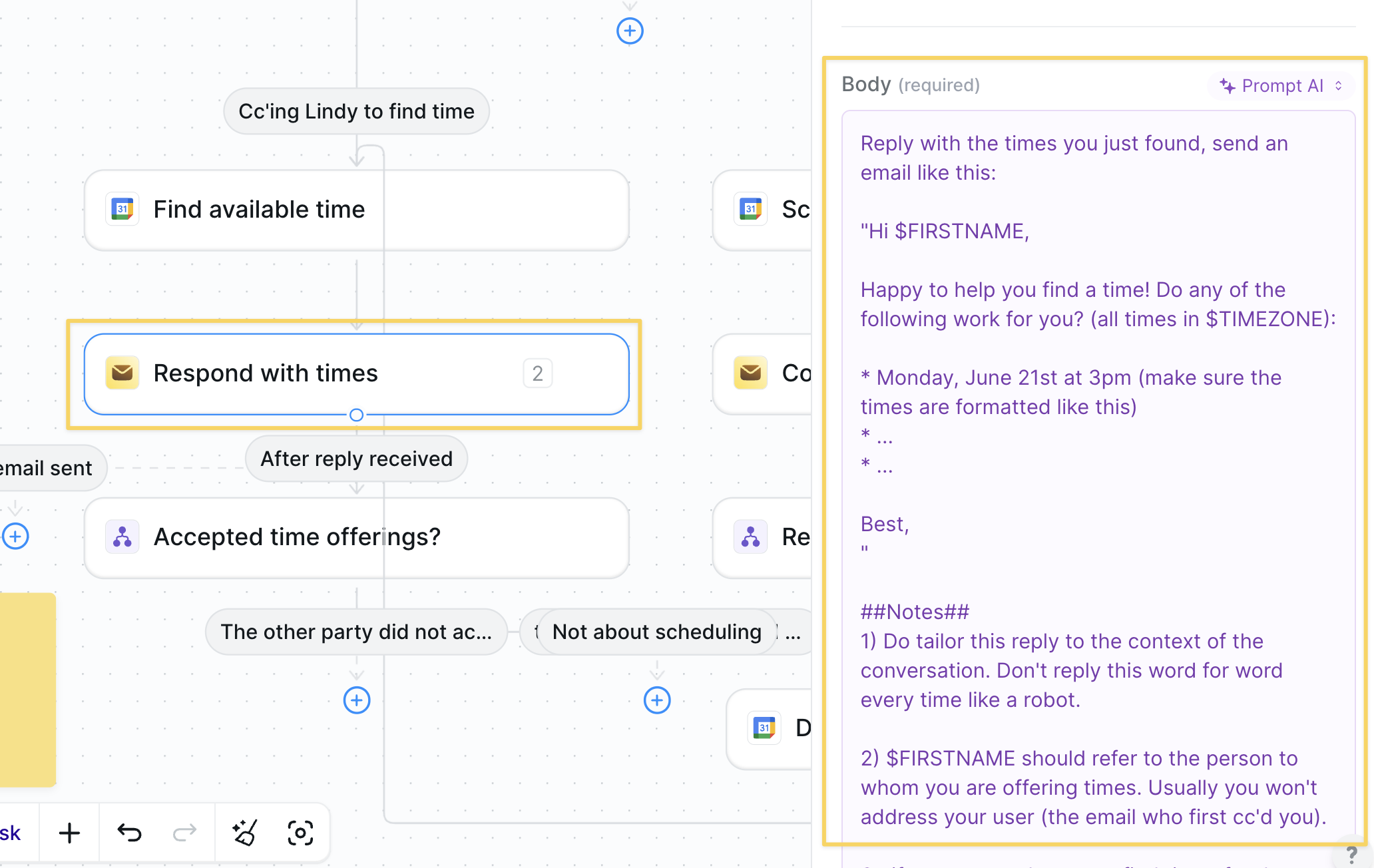
Task: Click the center-view focus icon in the toolbar
Action: coord(301,832)
